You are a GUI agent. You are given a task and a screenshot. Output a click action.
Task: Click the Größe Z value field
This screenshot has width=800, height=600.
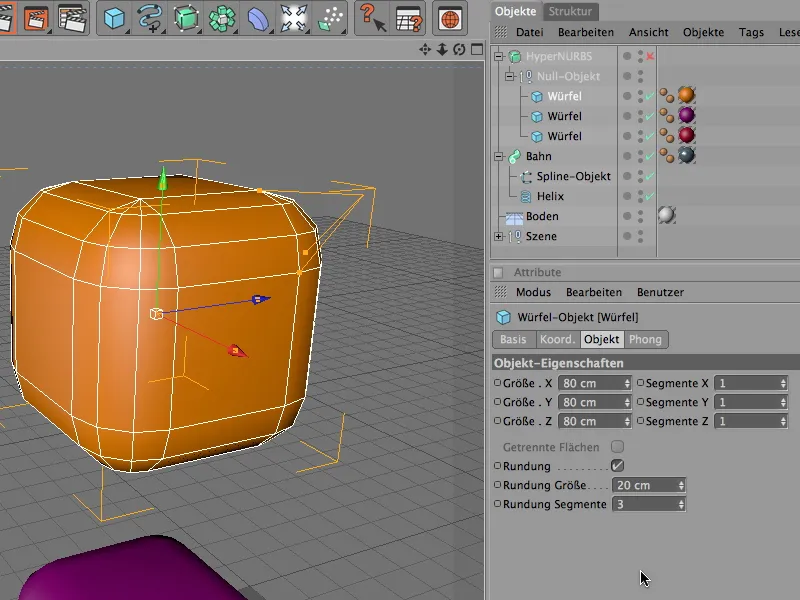tap(594, 421)
